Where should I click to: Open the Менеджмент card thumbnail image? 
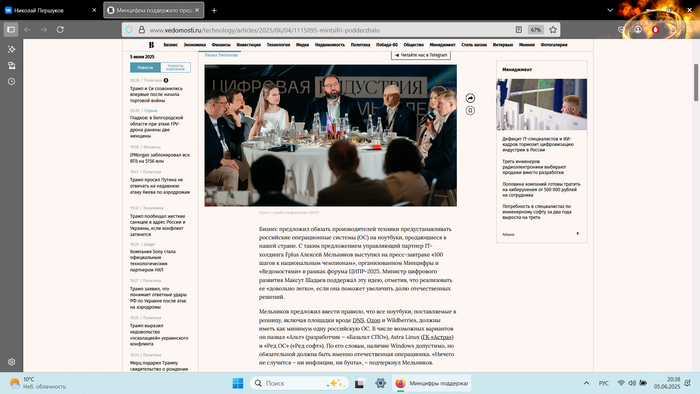(x=542, y=104)
